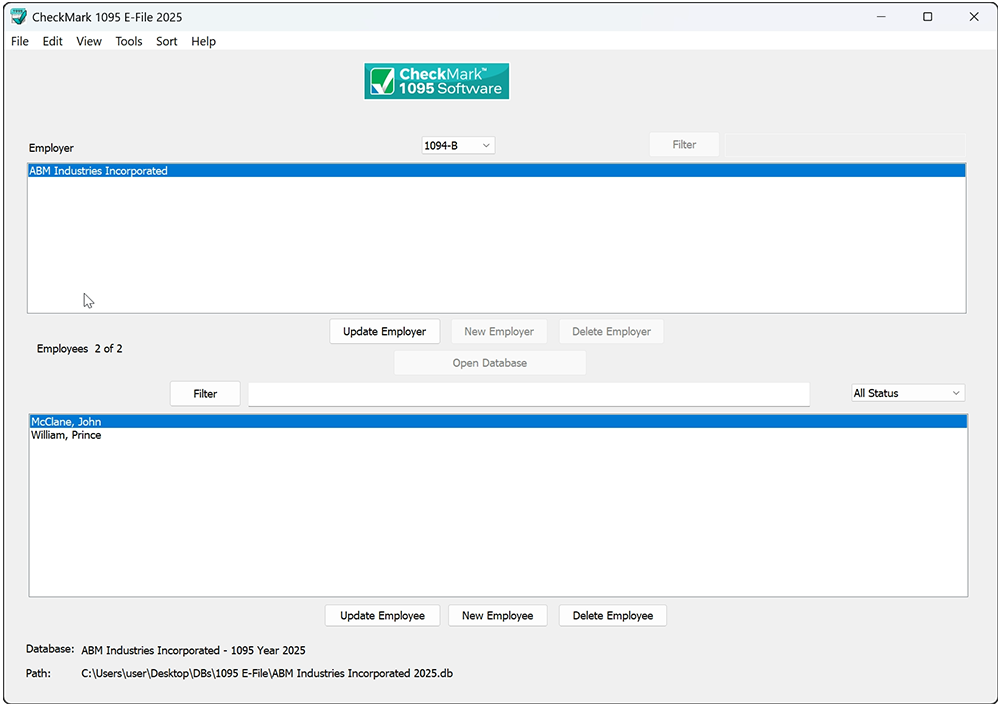Click the Open Database button
Screen dimensions: 1000x706
(490, 363)
